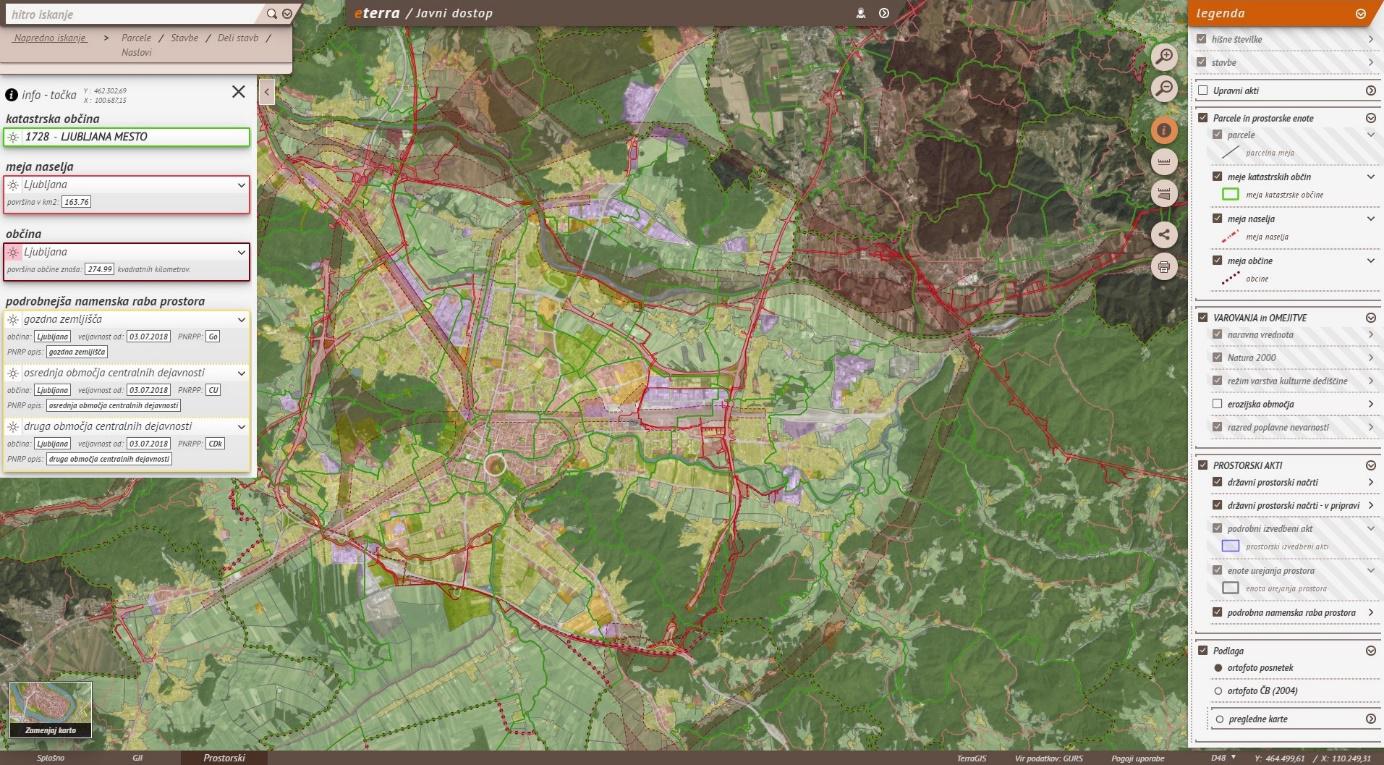
Task: Collapse the VAROVANJA in OMEJITVE section
Action: (x=1371, y=318)
